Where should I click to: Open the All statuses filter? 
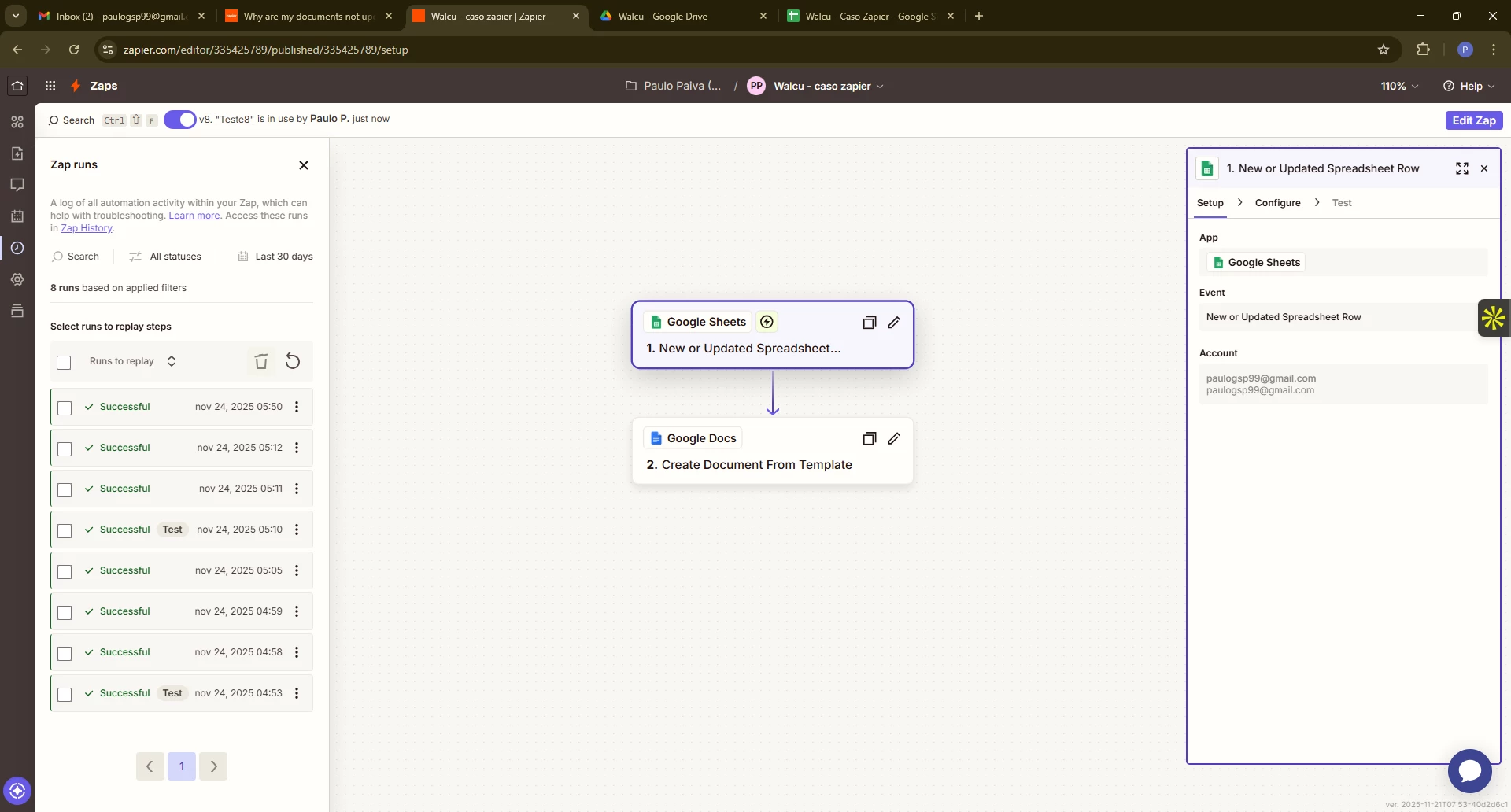[165, 257]
